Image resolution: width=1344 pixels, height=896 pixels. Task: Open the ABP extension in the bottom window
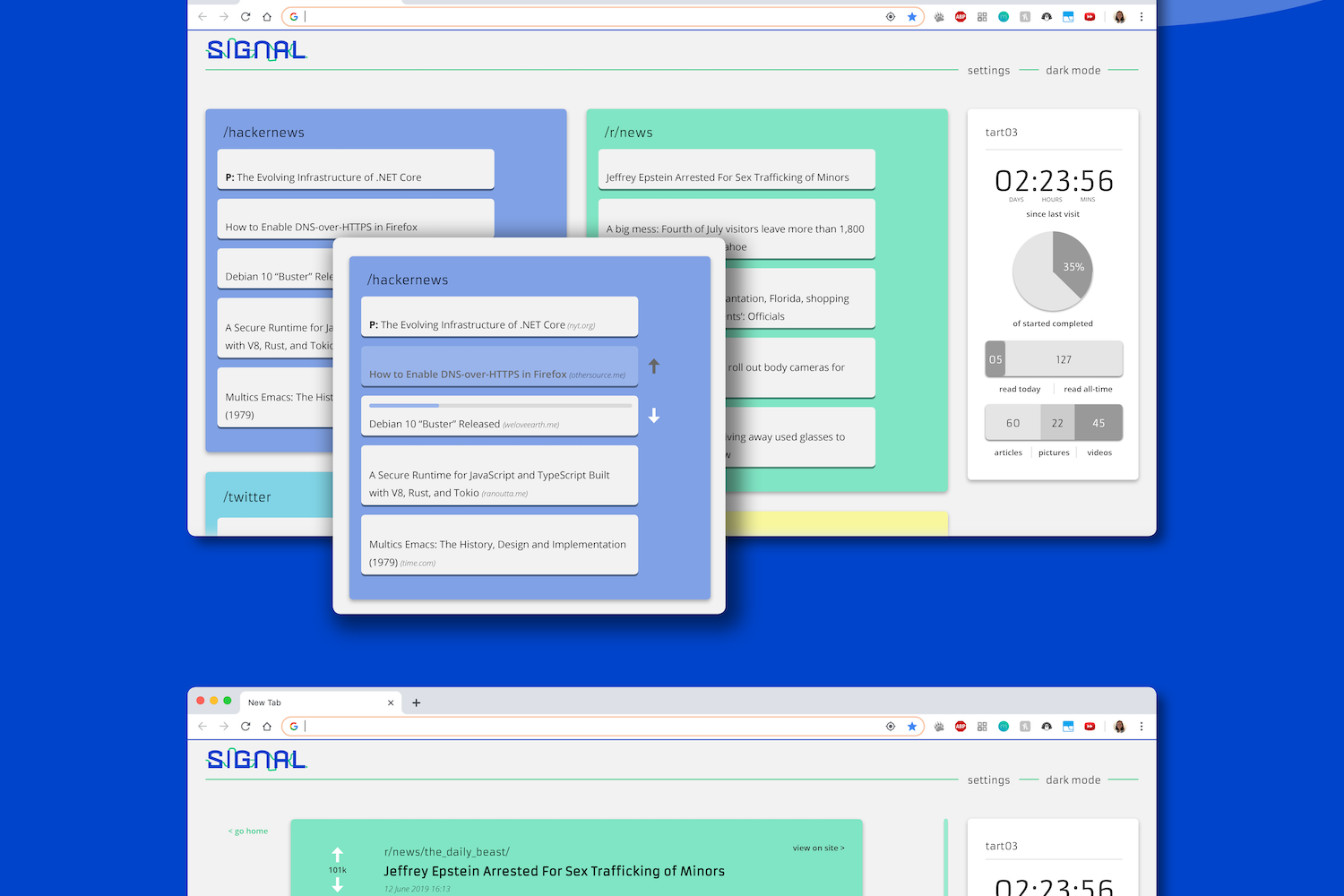click(x=961, y=727)
